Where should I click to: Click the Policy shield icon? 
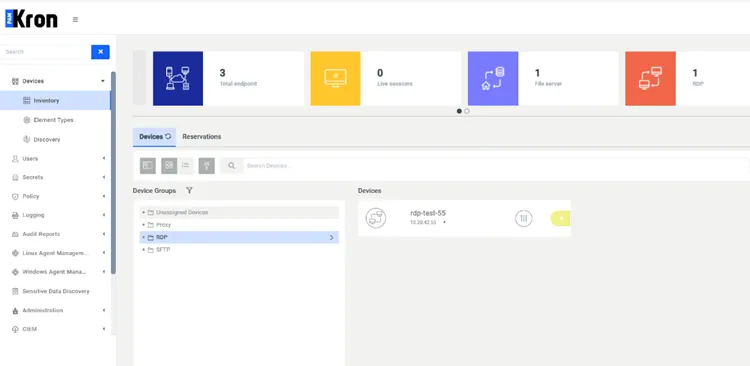click(15, 196)
